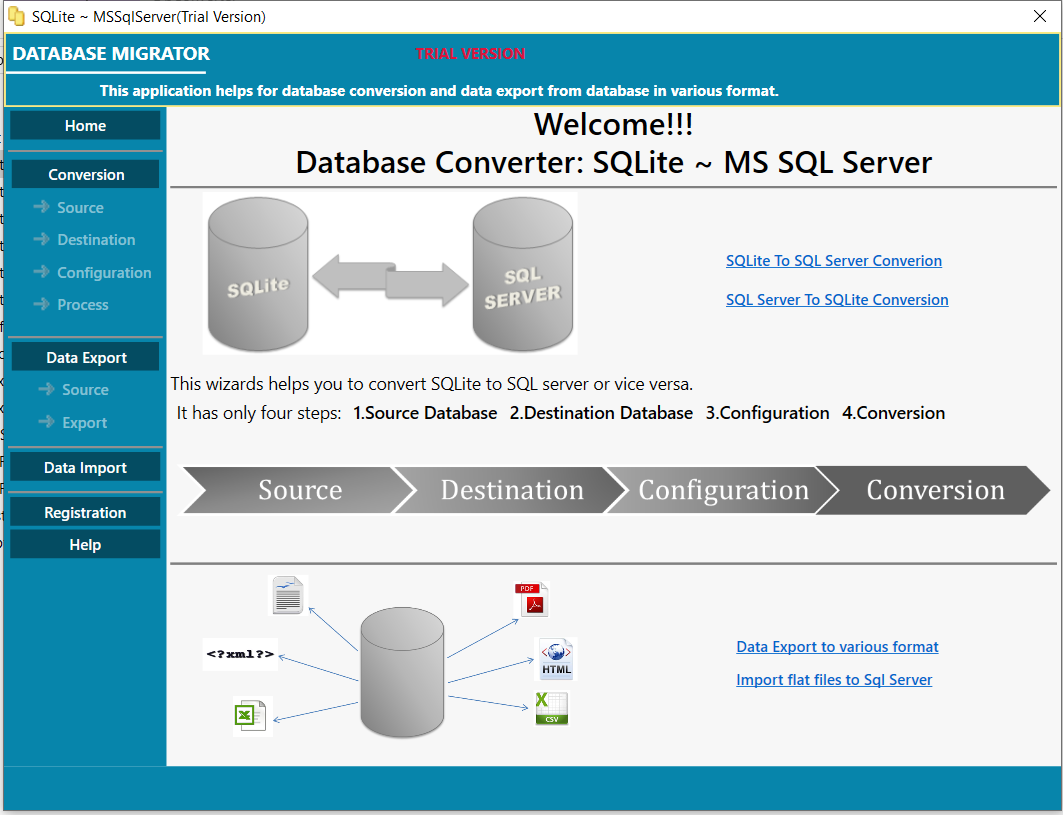Click the red TRIAL VERSION label
Screen dimensions: 1063x815
470,54
